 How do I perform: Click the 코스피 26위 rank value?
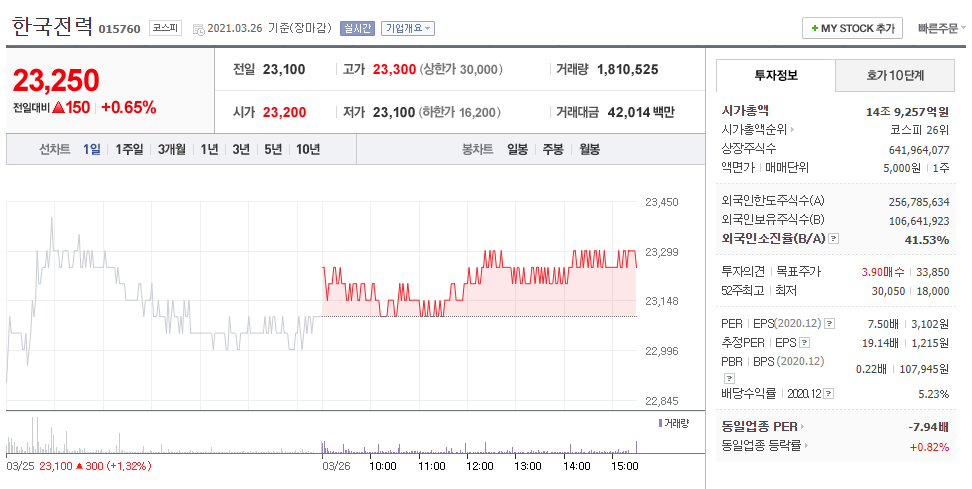(919, 130)
